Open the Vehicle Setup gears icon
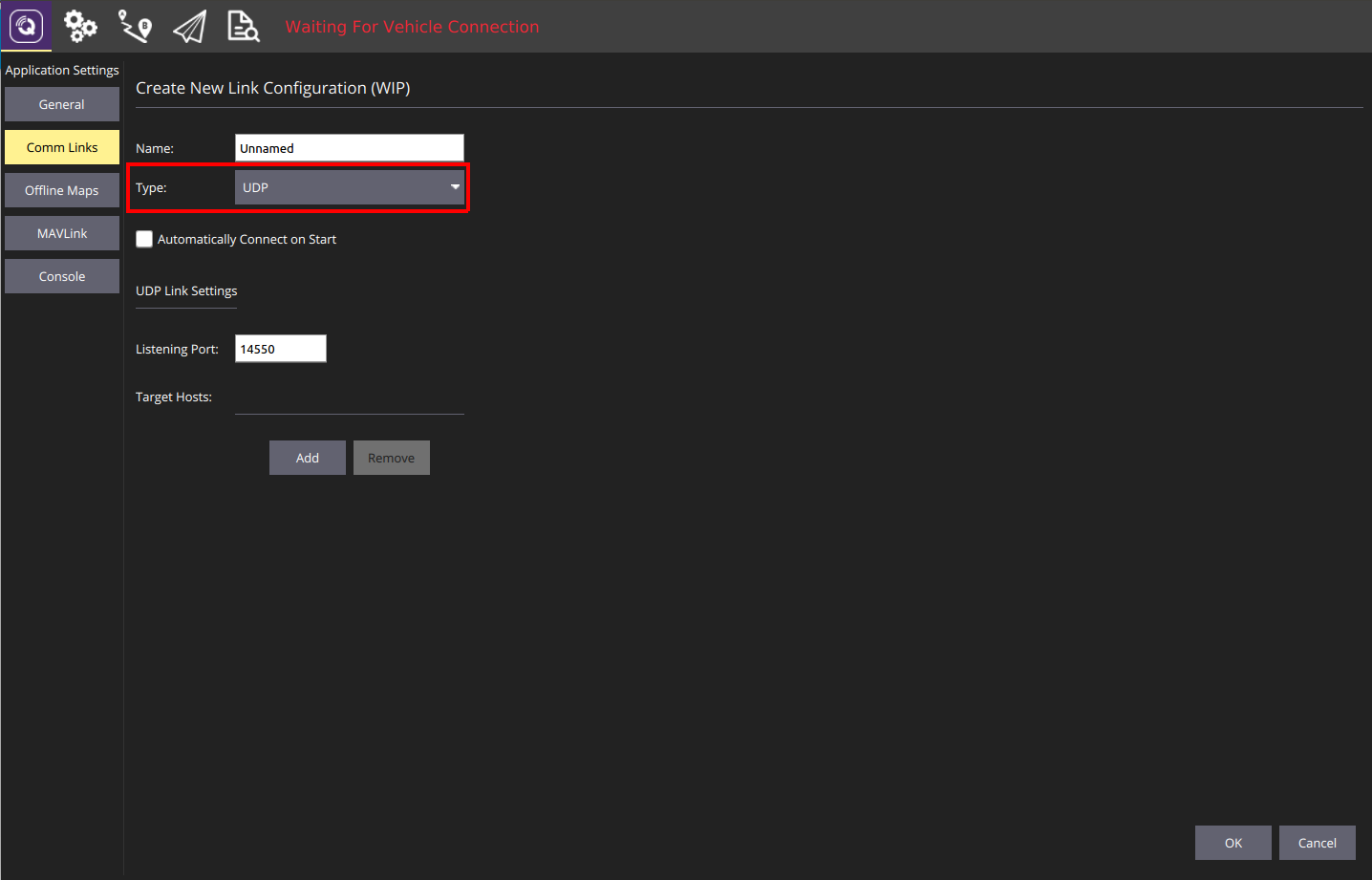Image resolution: width=1372 pixels, height=880 pixels. (80, 26)
